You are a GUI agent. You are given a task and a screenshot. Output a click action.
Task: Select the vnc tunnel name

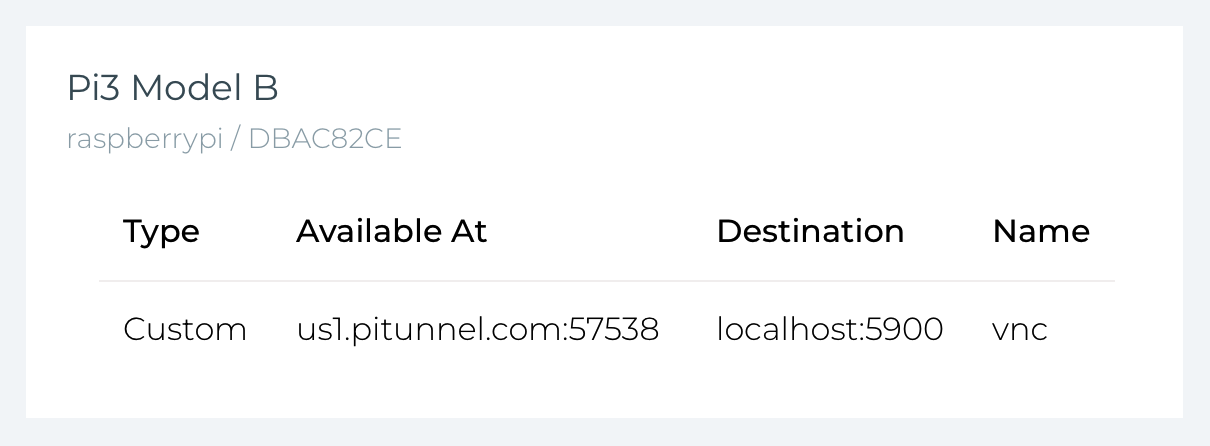tap(1020, 330)
